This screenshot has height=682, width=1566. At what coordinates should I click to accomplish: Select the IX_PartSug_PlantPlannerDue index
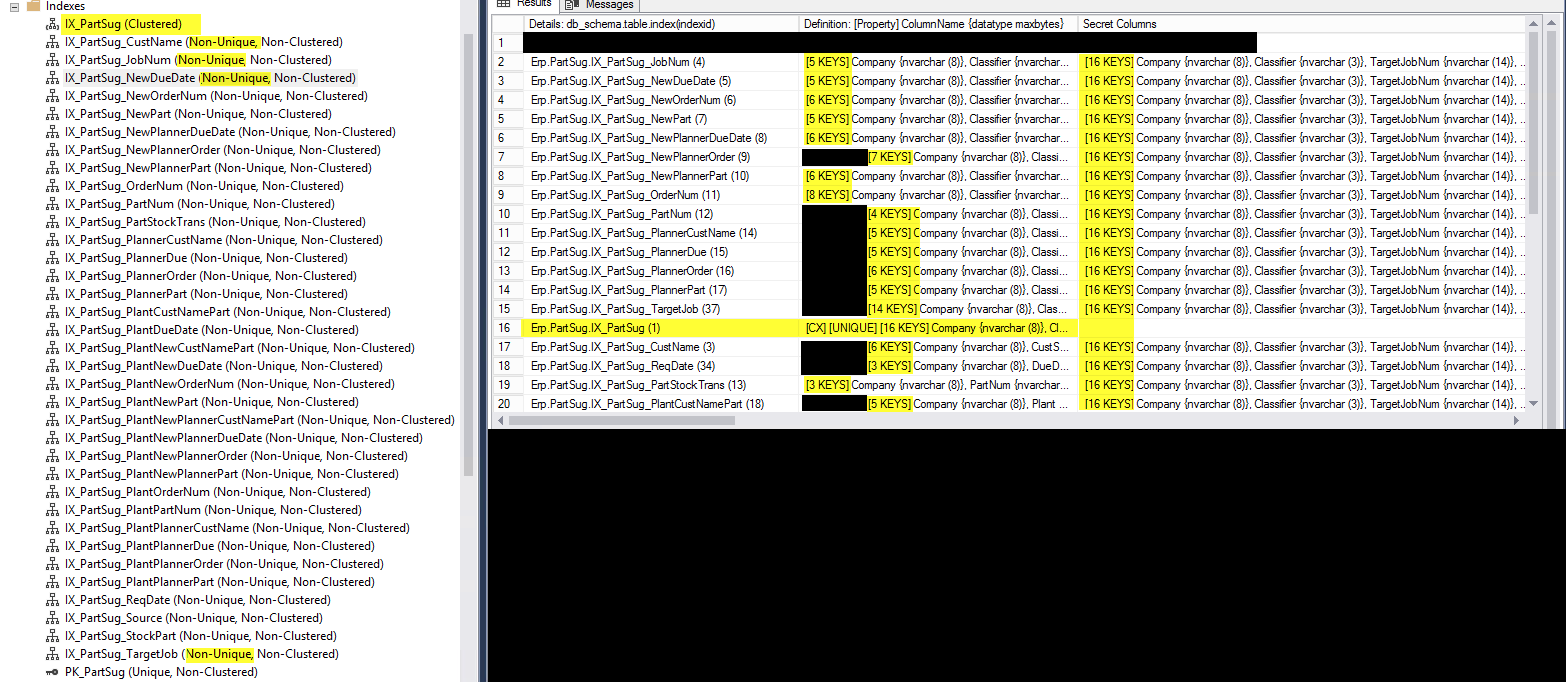pos(219,546)
